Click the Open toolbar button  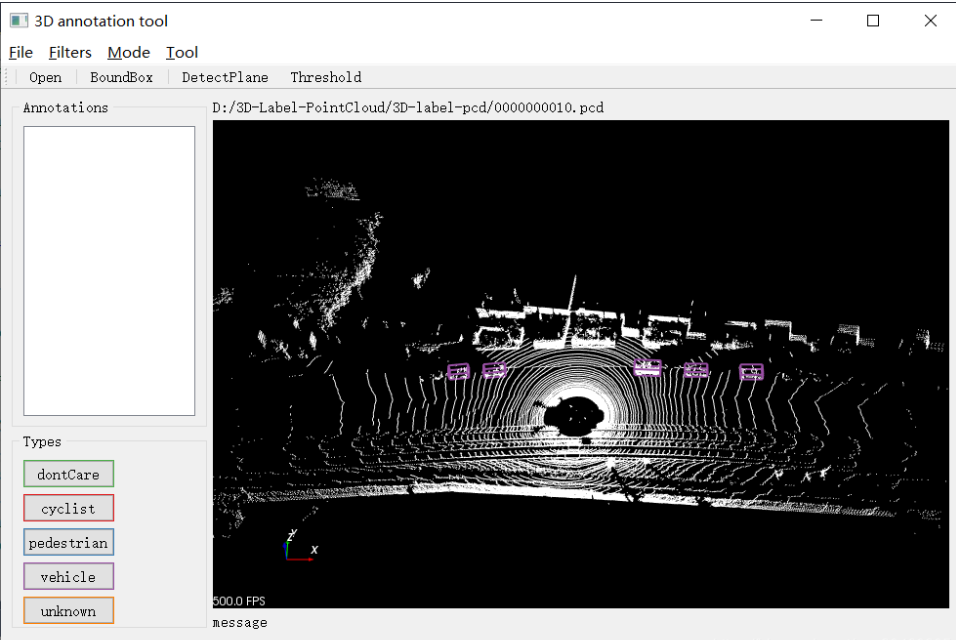pyautogui.click(x=45, y=77)
